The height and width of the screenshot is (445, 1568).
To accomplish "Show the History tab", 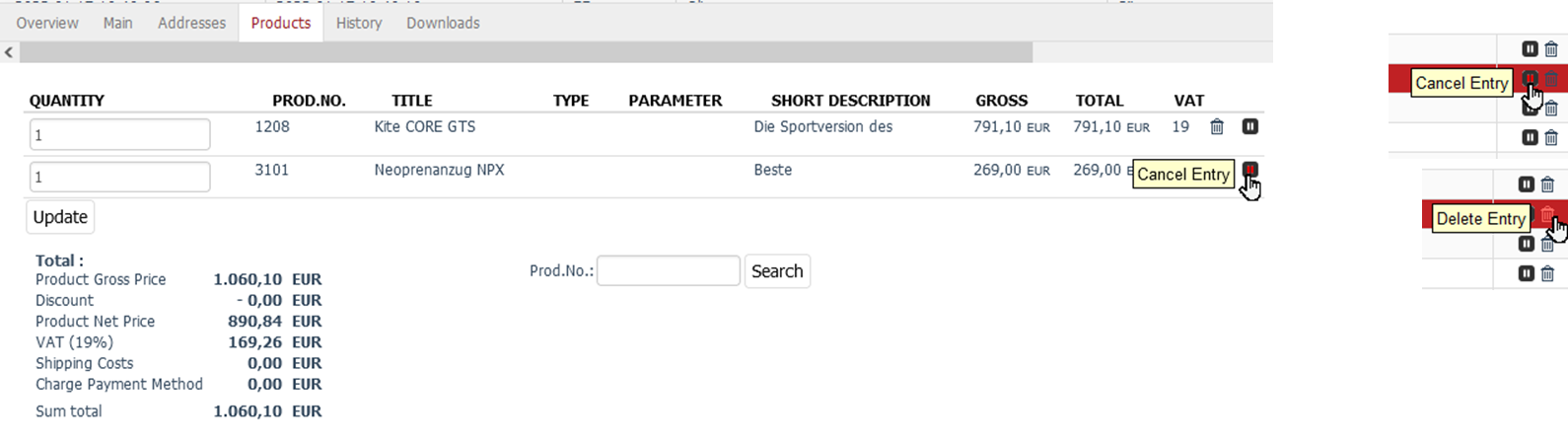I will pos(358,23).
